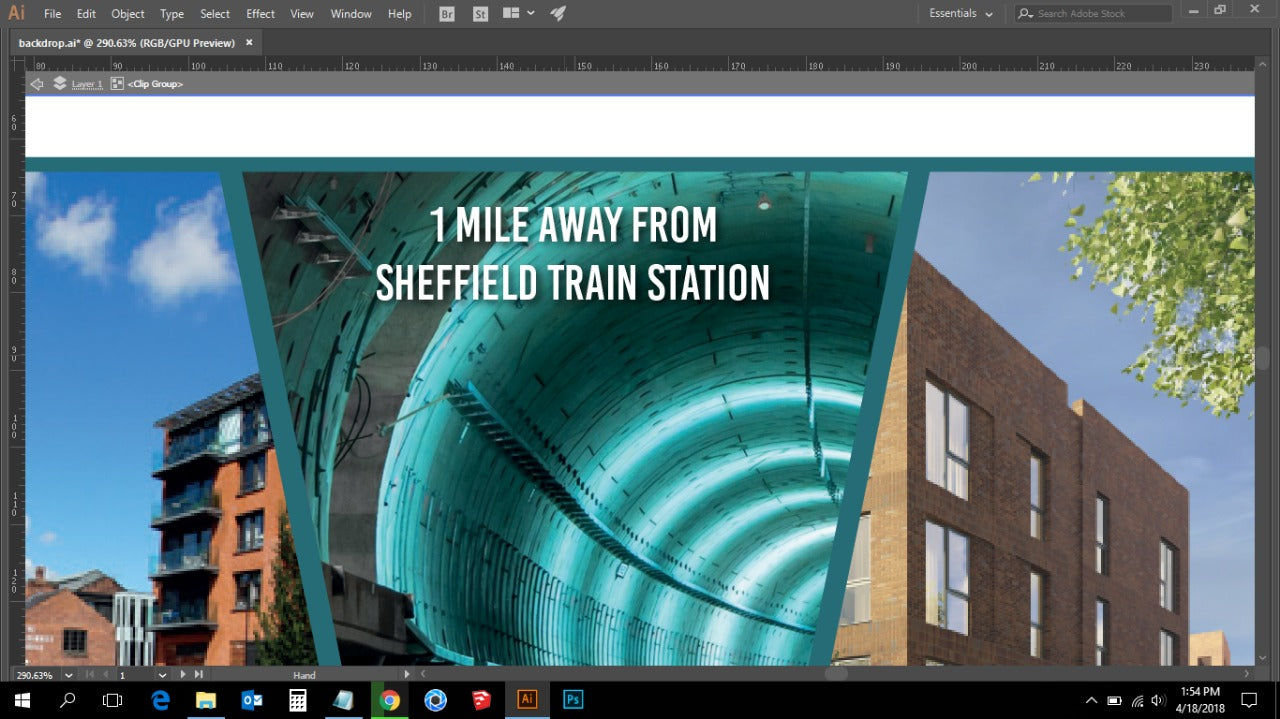The image size is (1280, 719).
Task: Open the File menu
Action: 52,14
